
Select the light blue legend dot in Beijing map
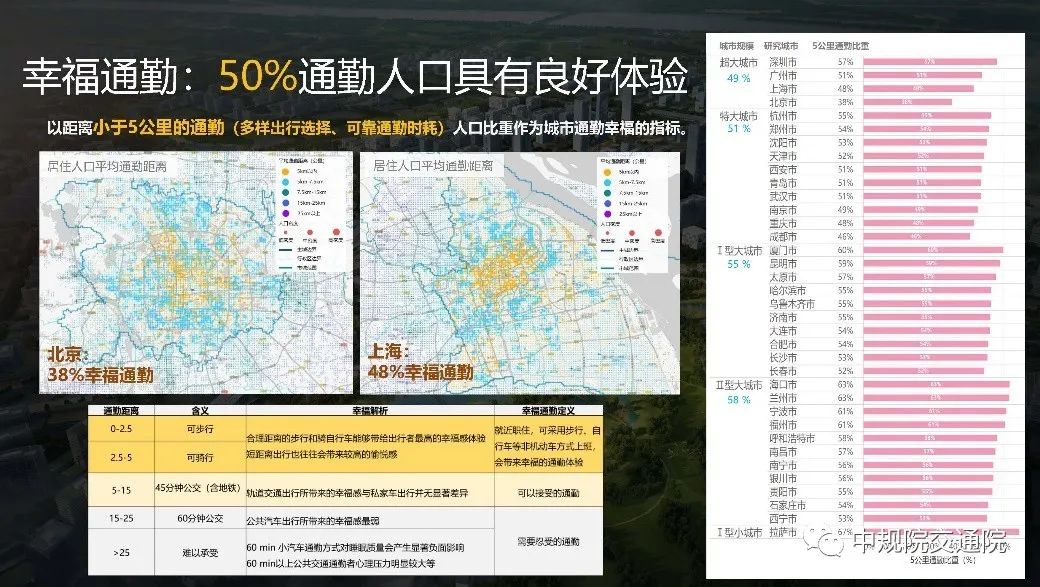click(285, 182)
